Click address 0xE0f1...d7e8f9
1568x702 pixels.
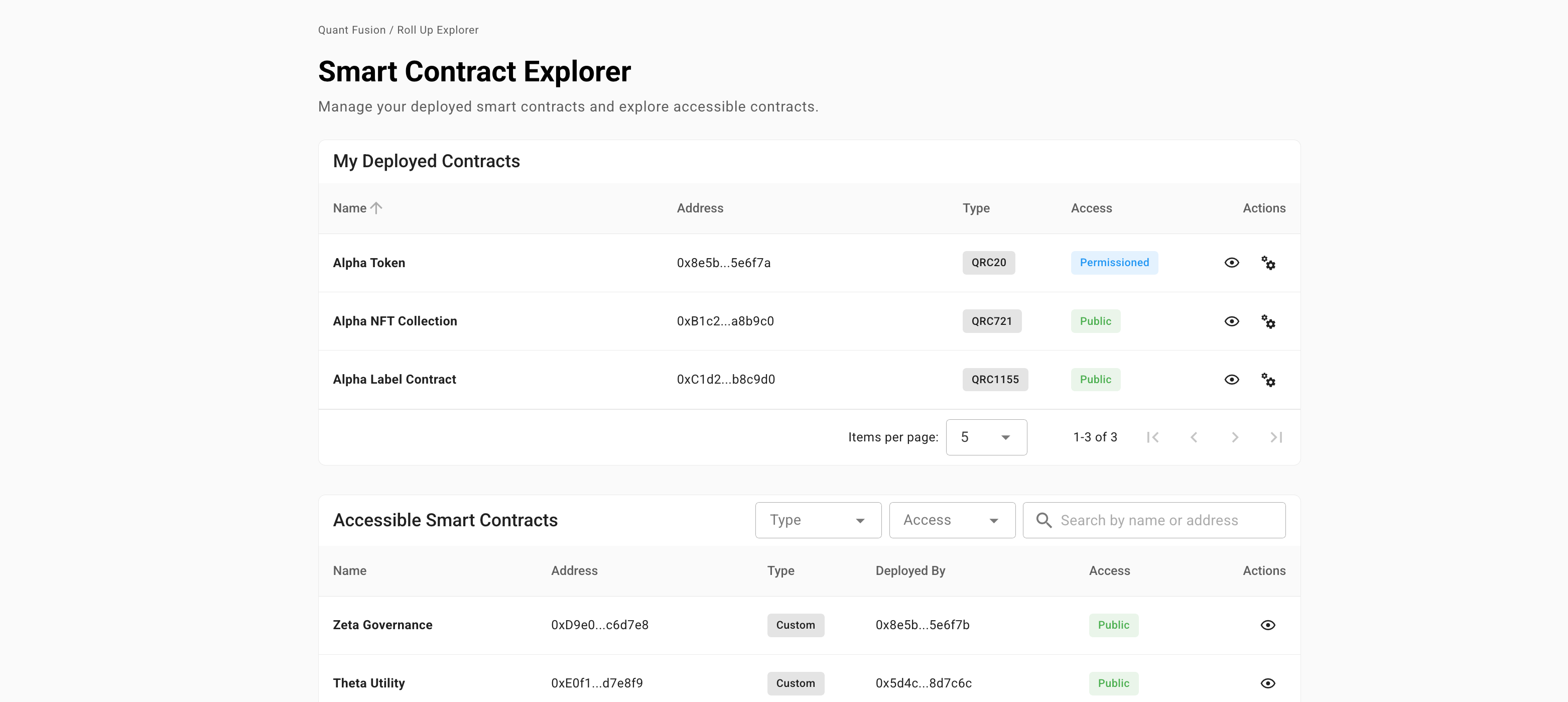[x=597, y=683]
